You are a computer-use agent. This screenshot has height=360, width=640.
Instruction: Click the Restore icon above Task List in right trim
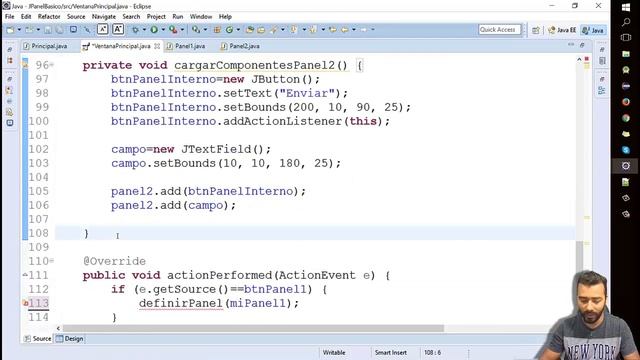tap(602, 49)
